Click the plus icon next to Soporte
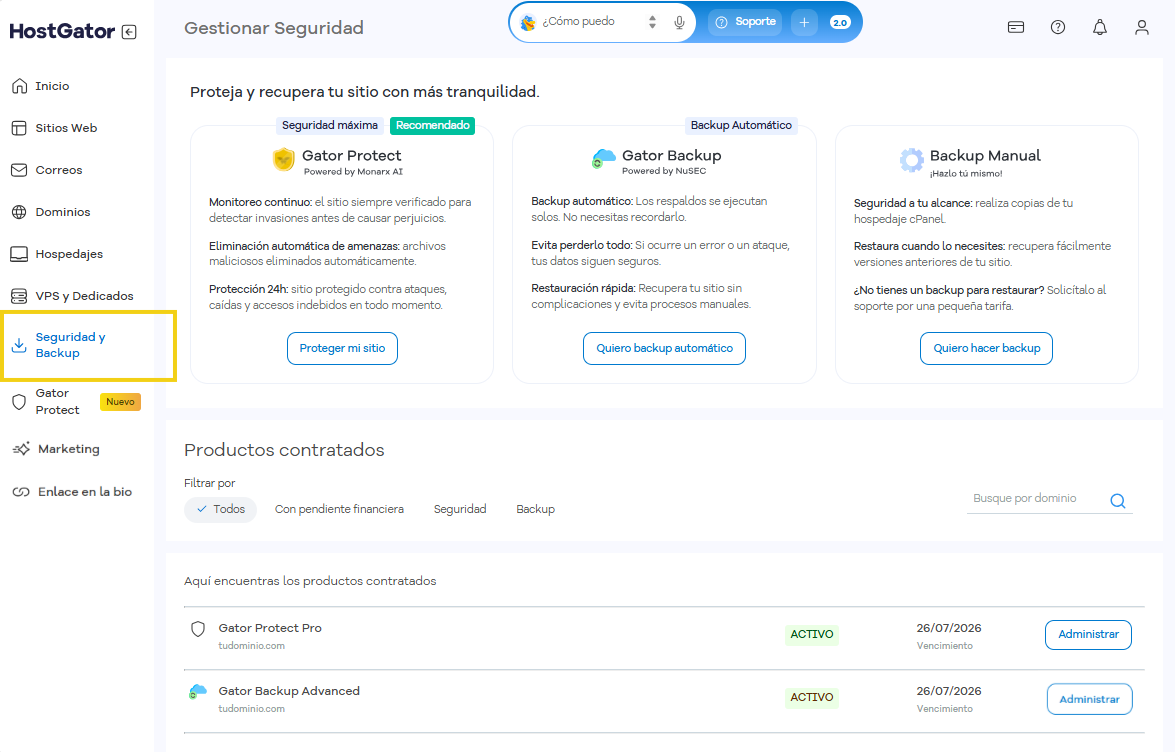This screenshot has height=752, width=1175. [x=804, y=22]
